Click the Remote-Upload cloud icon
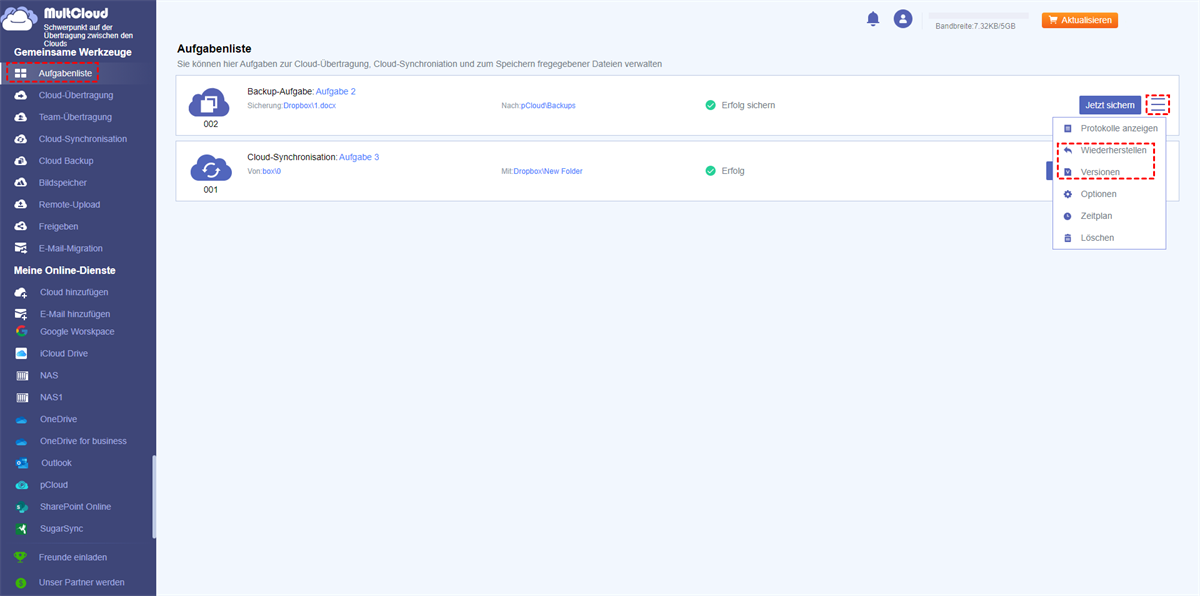 [21, 204]
